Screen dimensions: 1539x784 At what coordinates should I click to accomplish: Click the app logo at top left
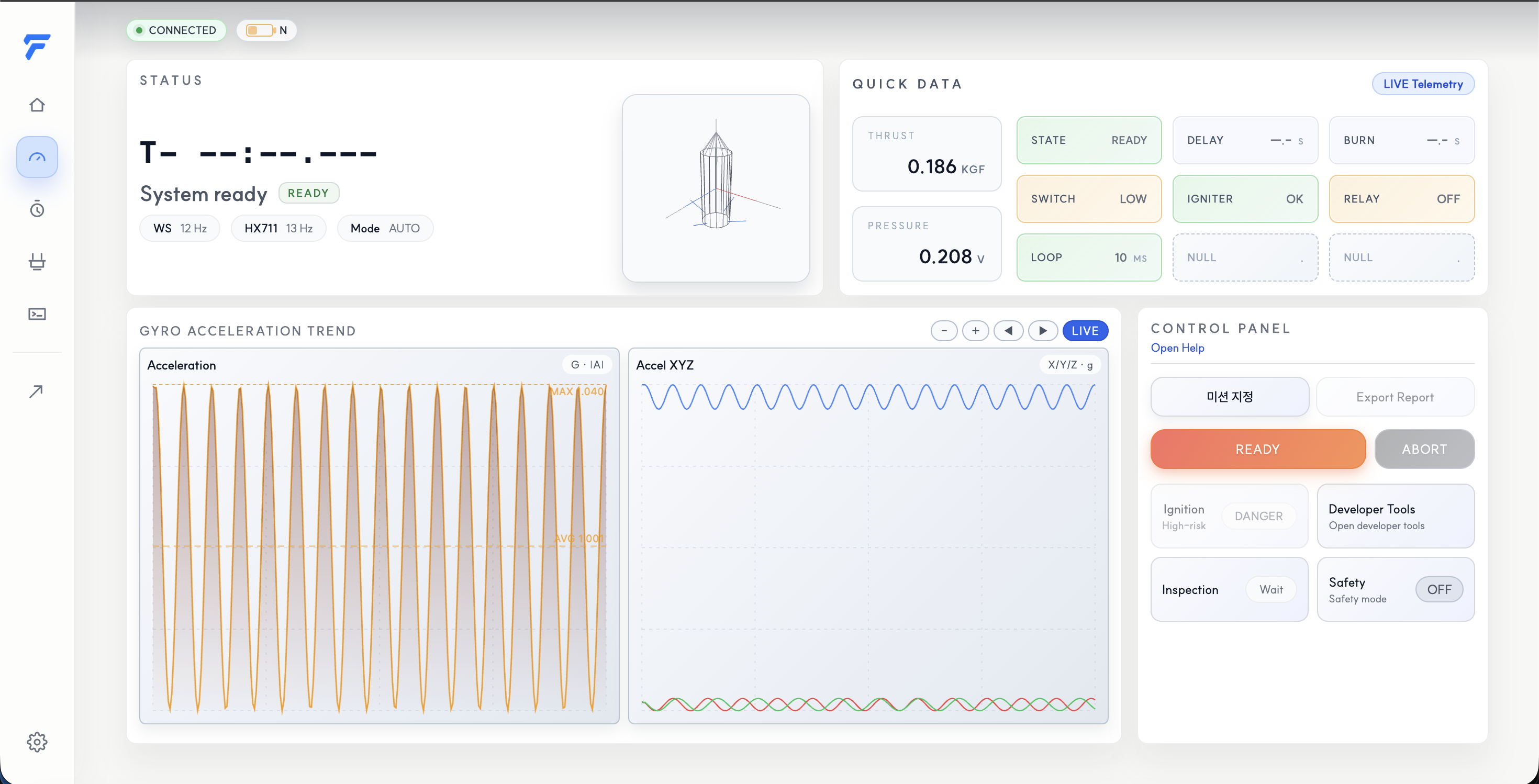point(37,47)
